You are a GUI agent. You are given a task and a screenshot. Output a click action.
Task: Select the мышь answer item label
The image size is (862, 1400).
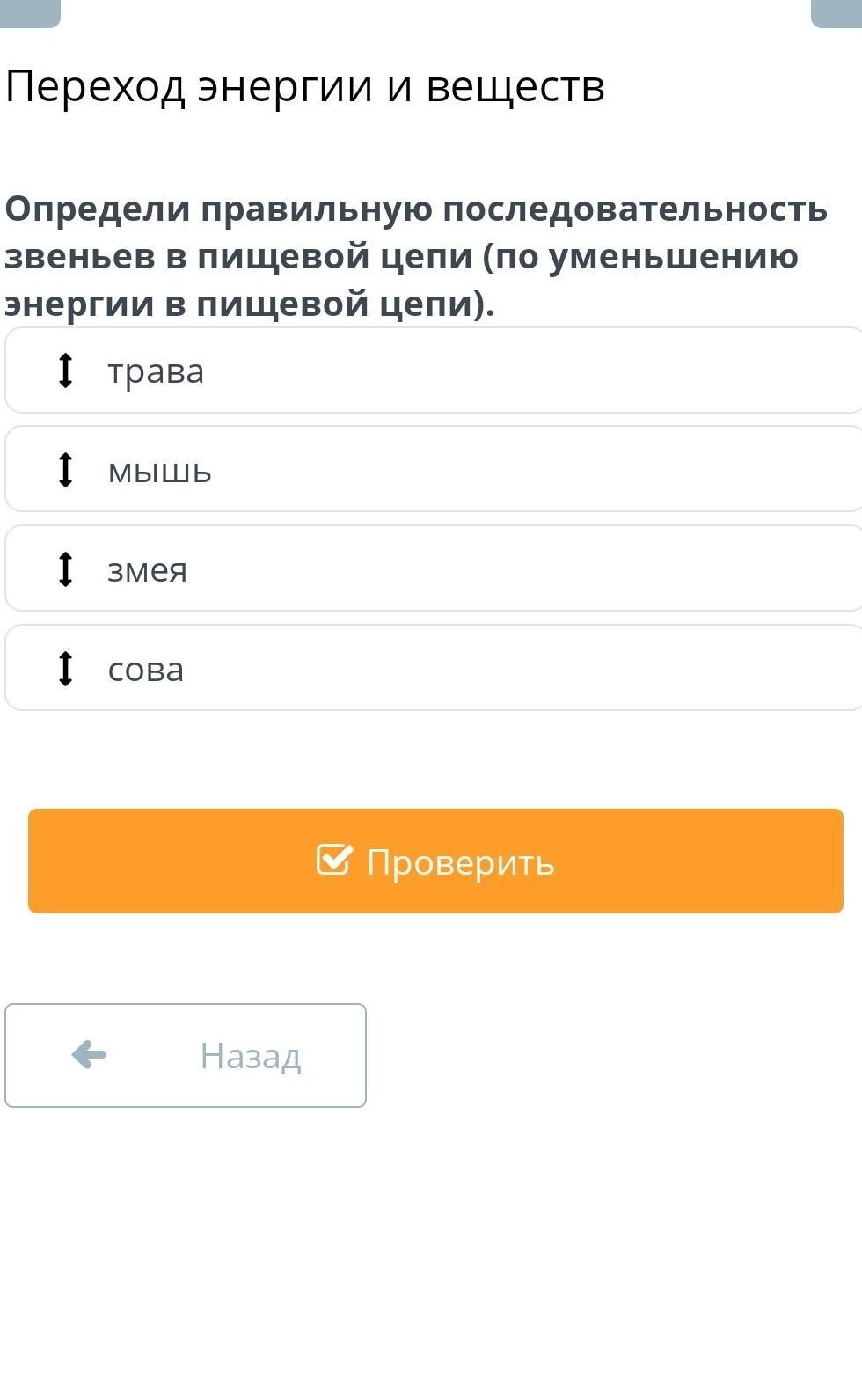[x=159, y=471]
